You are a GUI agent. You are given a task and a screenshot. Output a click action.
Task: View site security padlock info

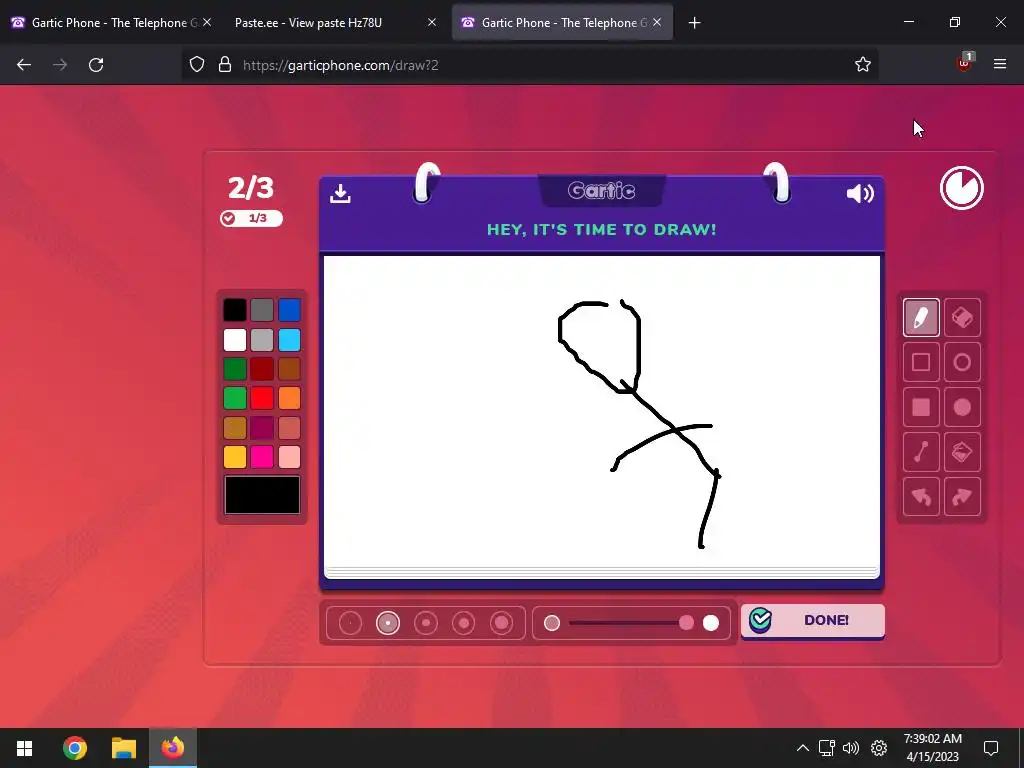[x=225, y=65]
